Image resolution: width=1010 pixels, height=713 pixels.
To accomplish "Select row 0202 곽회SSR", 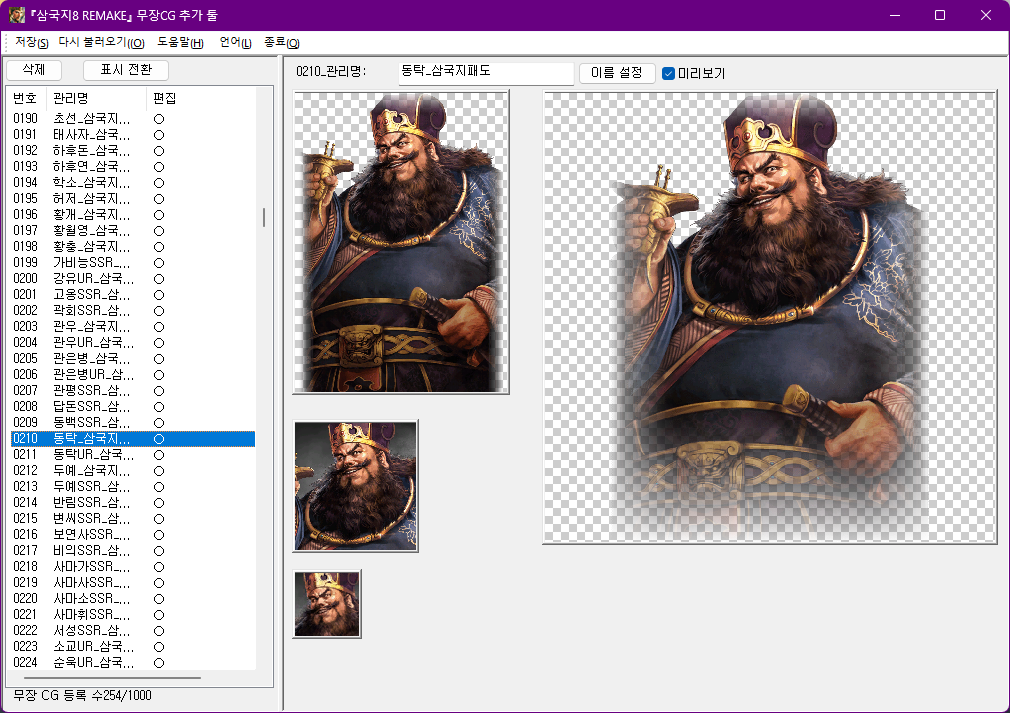I will click(x=133, y=310).
